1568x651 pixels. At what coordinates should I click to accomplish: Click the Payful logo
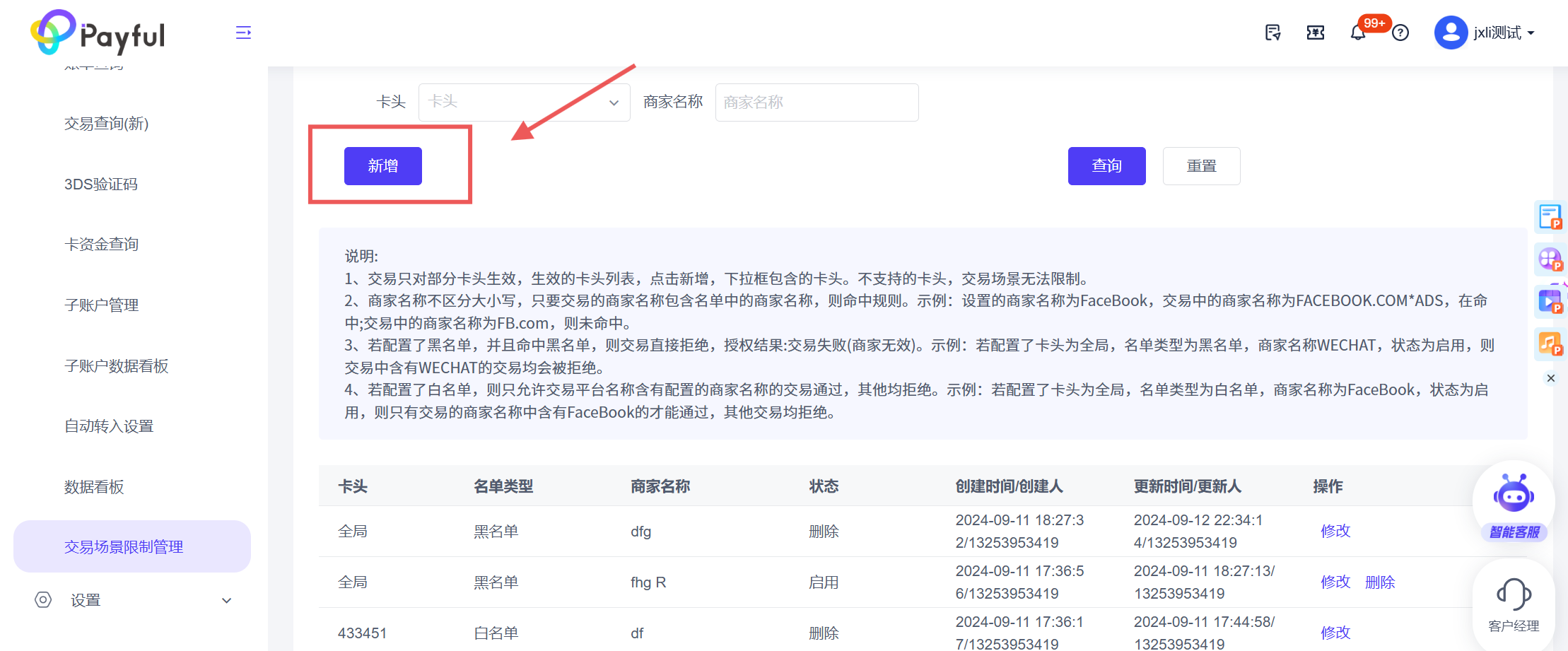[98, 33]
